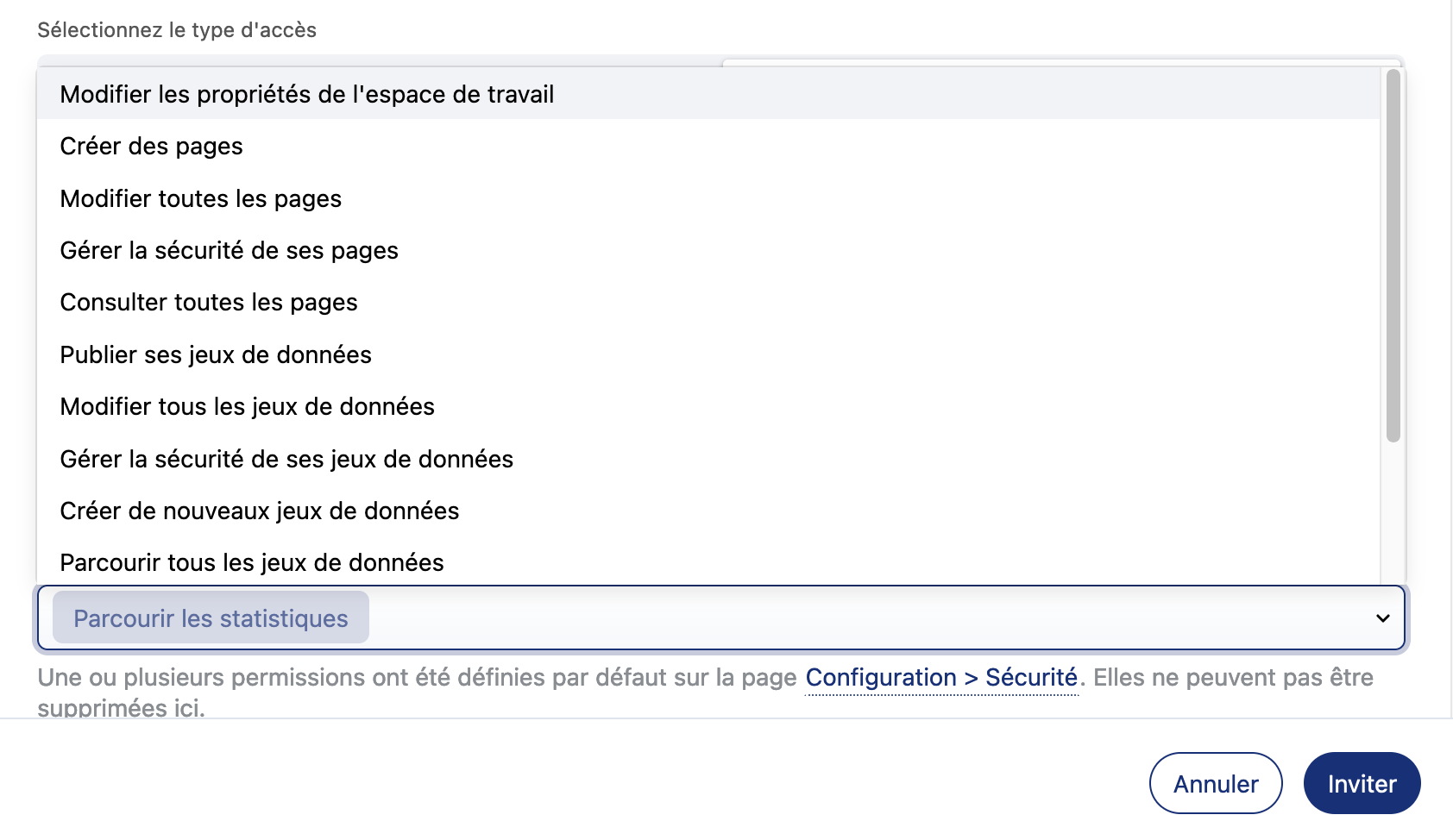Screen dimensions: 1453x840
Task: Select "Consulter toutes les pages" option
Action: [209, 303]
